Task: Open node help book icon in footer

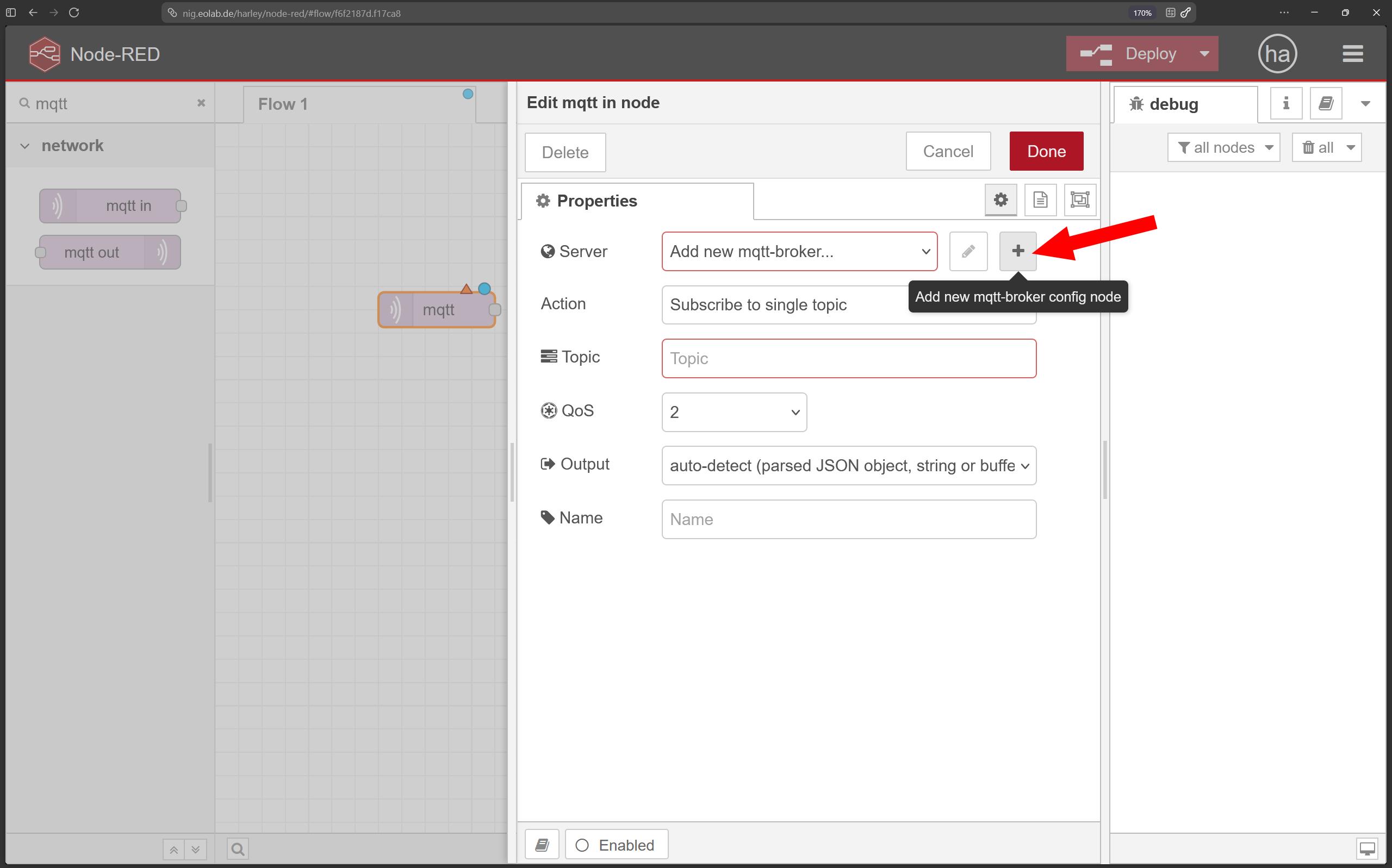Action: click(x=542, y=845)
